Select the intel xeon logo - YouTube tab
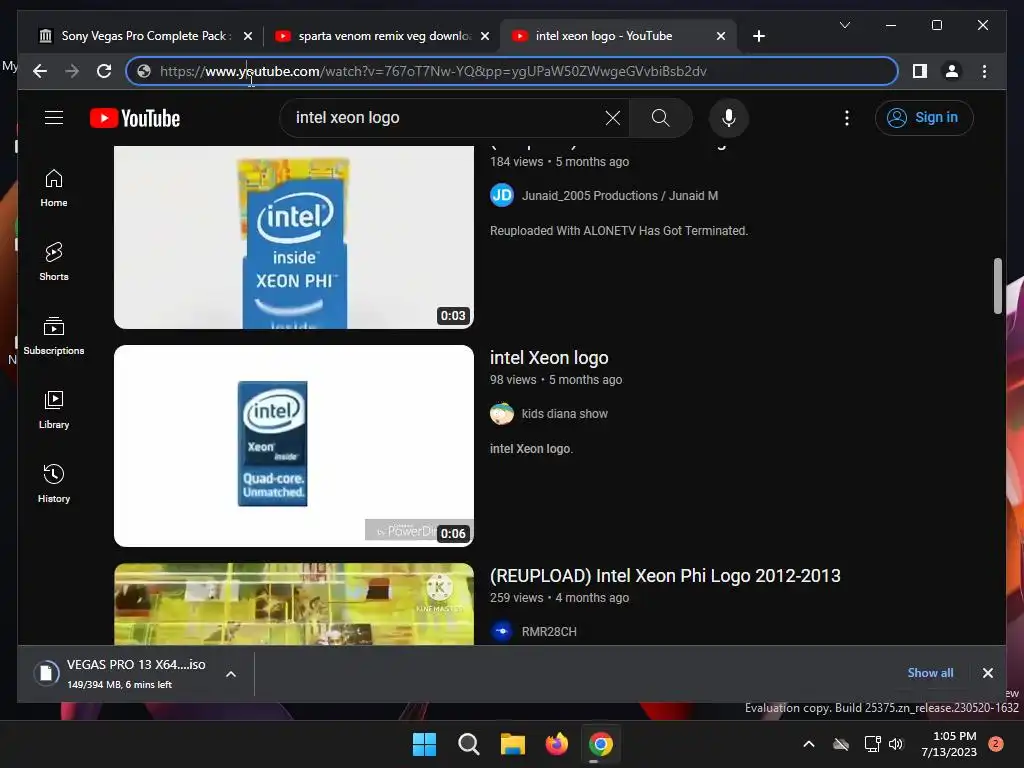The width and height of the screenshot is (1024, 768). pos(618,36)
